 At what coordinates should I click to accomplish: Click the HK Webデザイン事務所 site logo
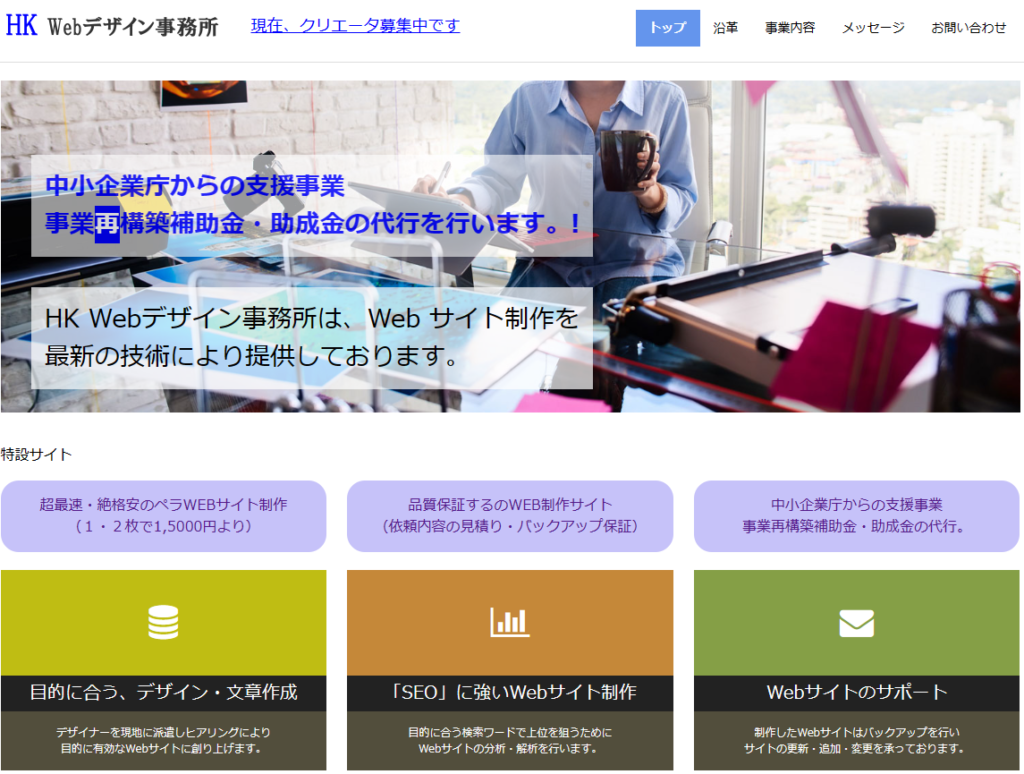pos(112,27)
